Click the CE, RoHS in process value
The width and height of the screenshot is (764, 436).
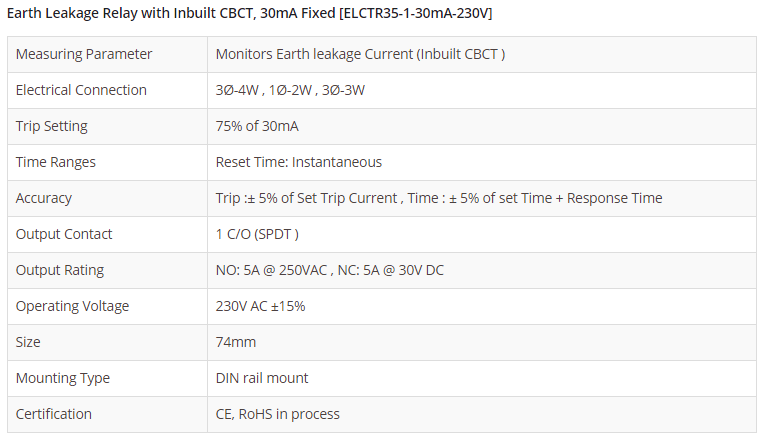coord(278,414)
